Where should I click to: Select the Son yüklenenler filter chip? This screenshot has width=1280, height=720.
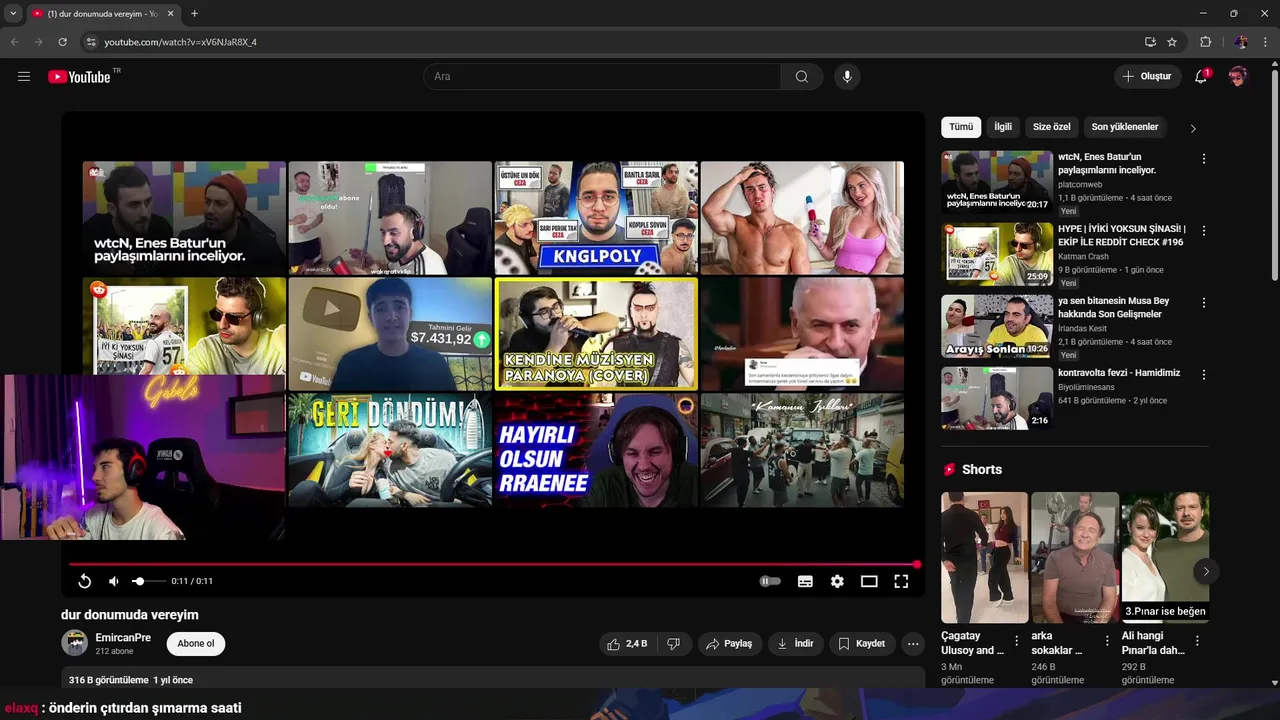click(x=1125, y=127)
